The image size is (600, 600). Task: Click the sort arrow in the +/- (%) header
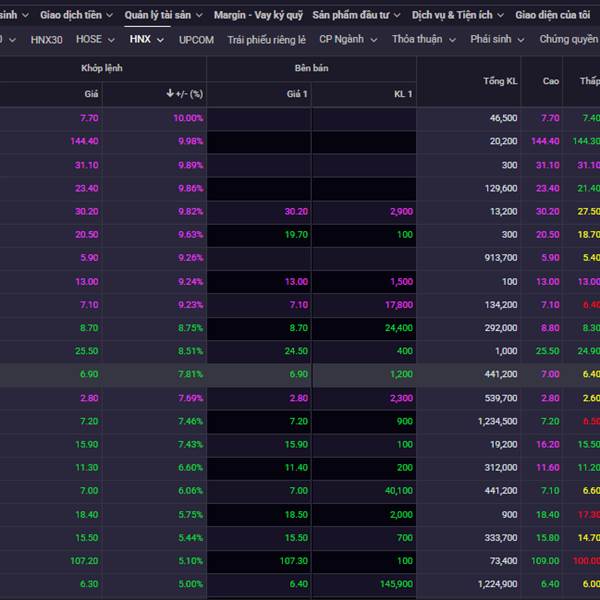tap(170, 93)
